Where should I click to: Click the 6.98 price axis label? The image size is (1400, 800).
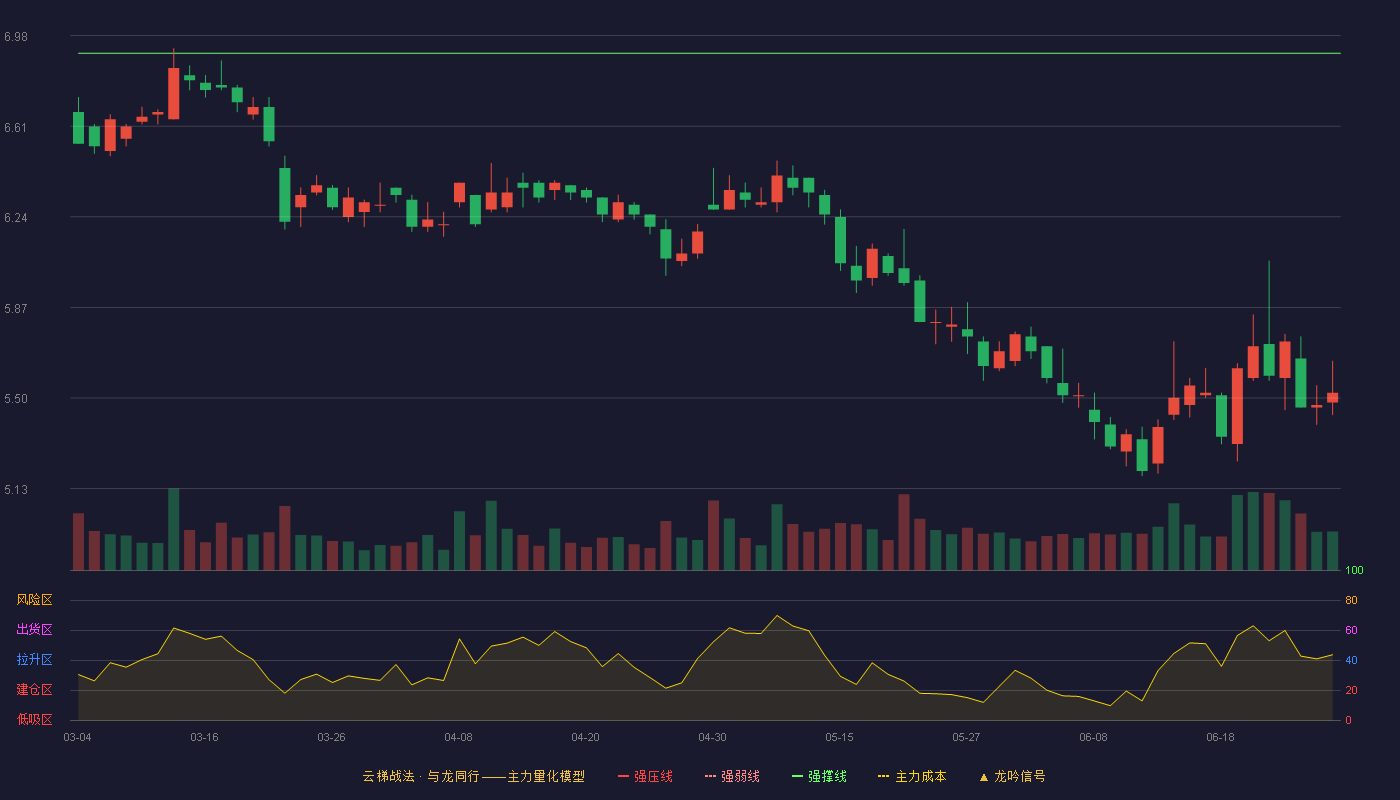(16, 37)
